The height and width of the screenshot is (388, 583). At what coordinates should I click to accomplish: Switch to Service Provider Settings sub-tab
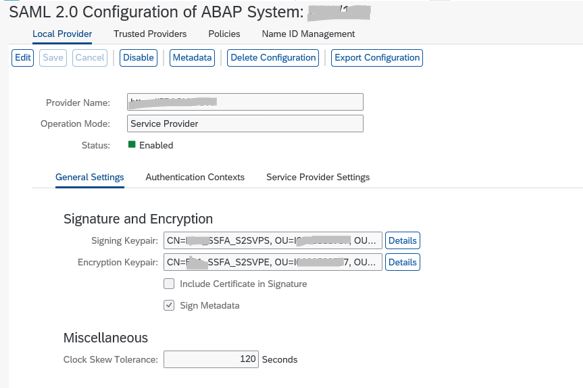click(318, 177)
